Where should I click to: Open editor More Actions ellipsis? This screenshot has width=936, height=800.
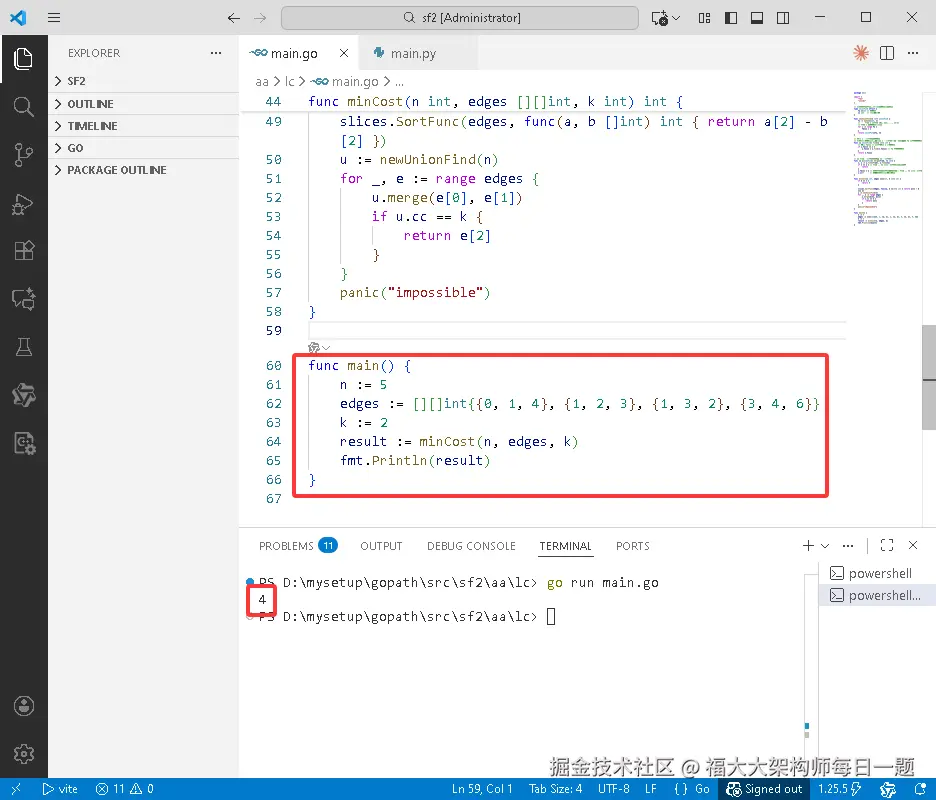coord(913,53)
